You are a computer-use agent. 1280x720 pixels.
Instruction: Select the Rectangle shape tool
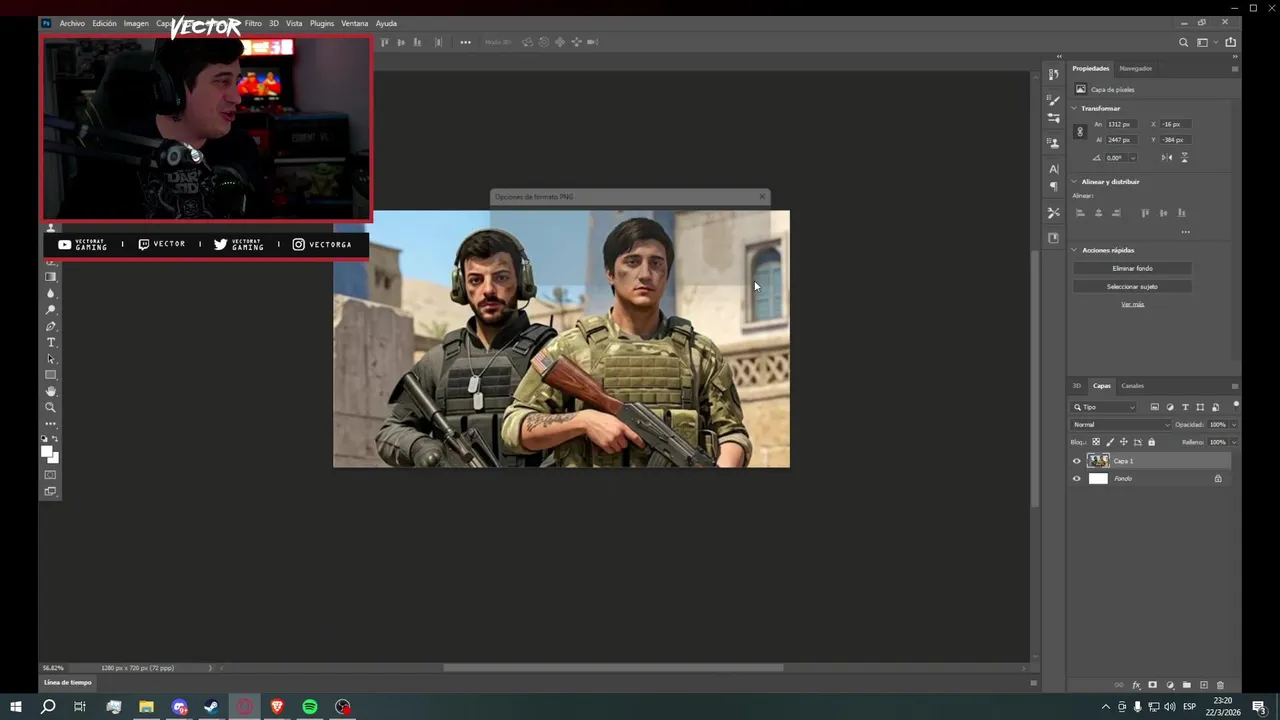51,375
